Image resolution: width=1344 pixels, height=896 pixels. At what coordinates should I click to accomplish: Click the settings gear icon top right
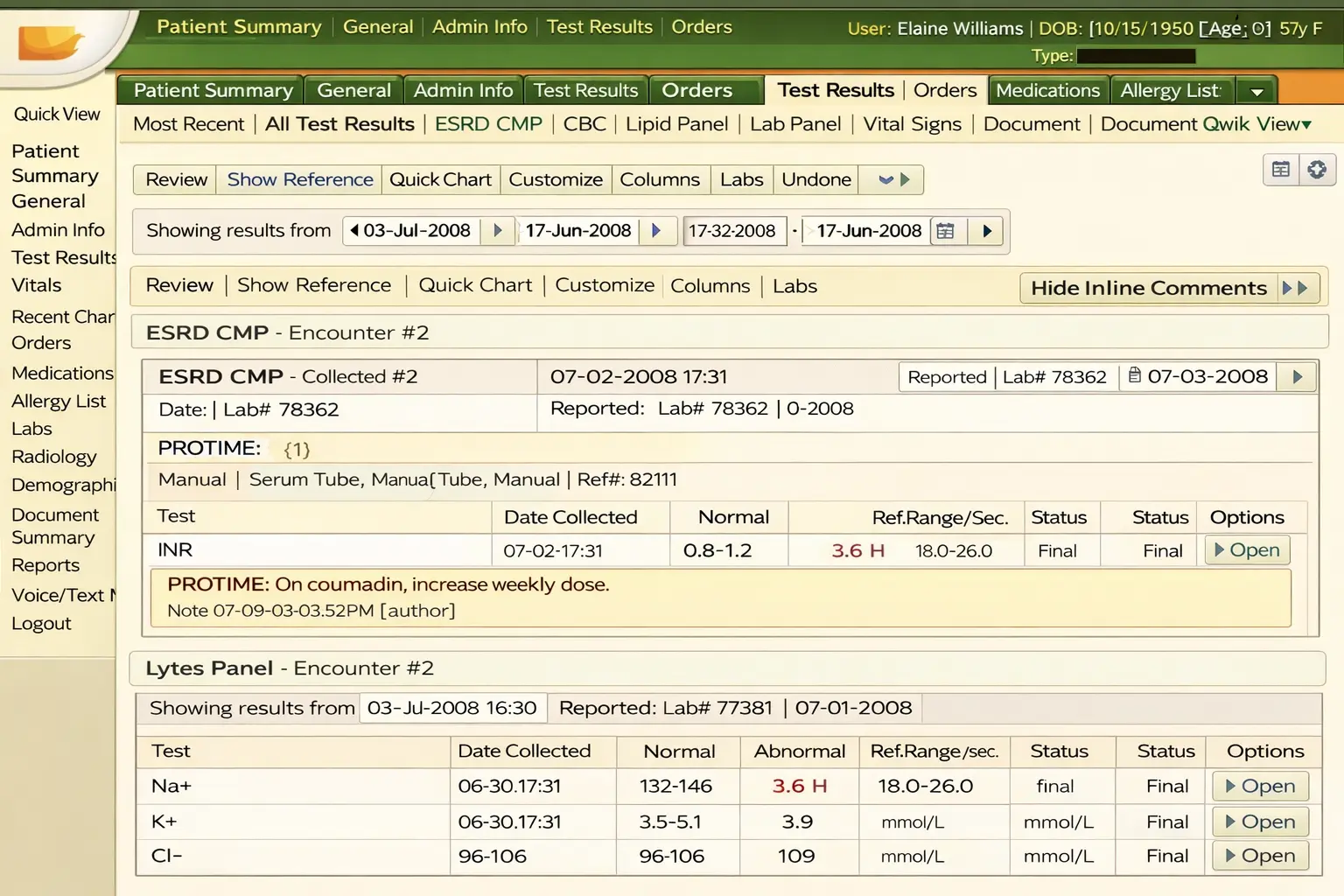[1317, 169]
